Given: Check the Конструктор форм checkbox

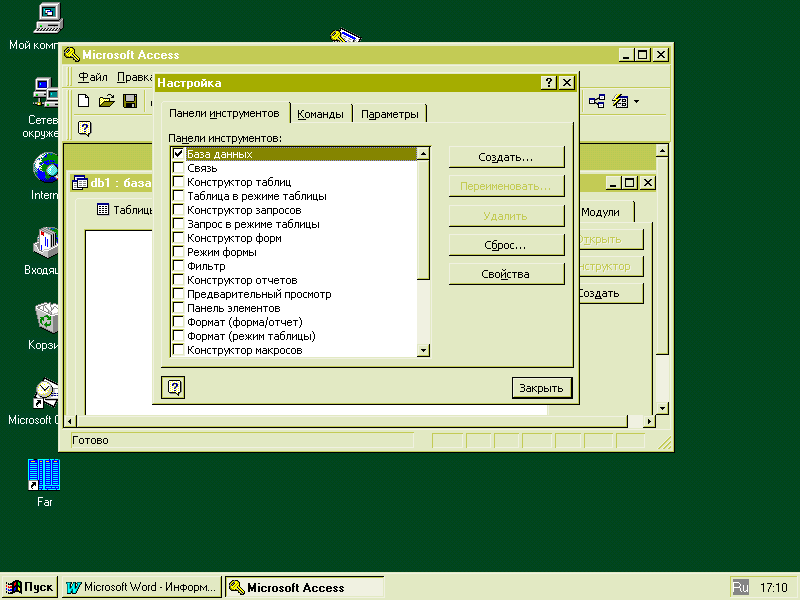Looking at the screenshot, I should click(x=179, y=238).
